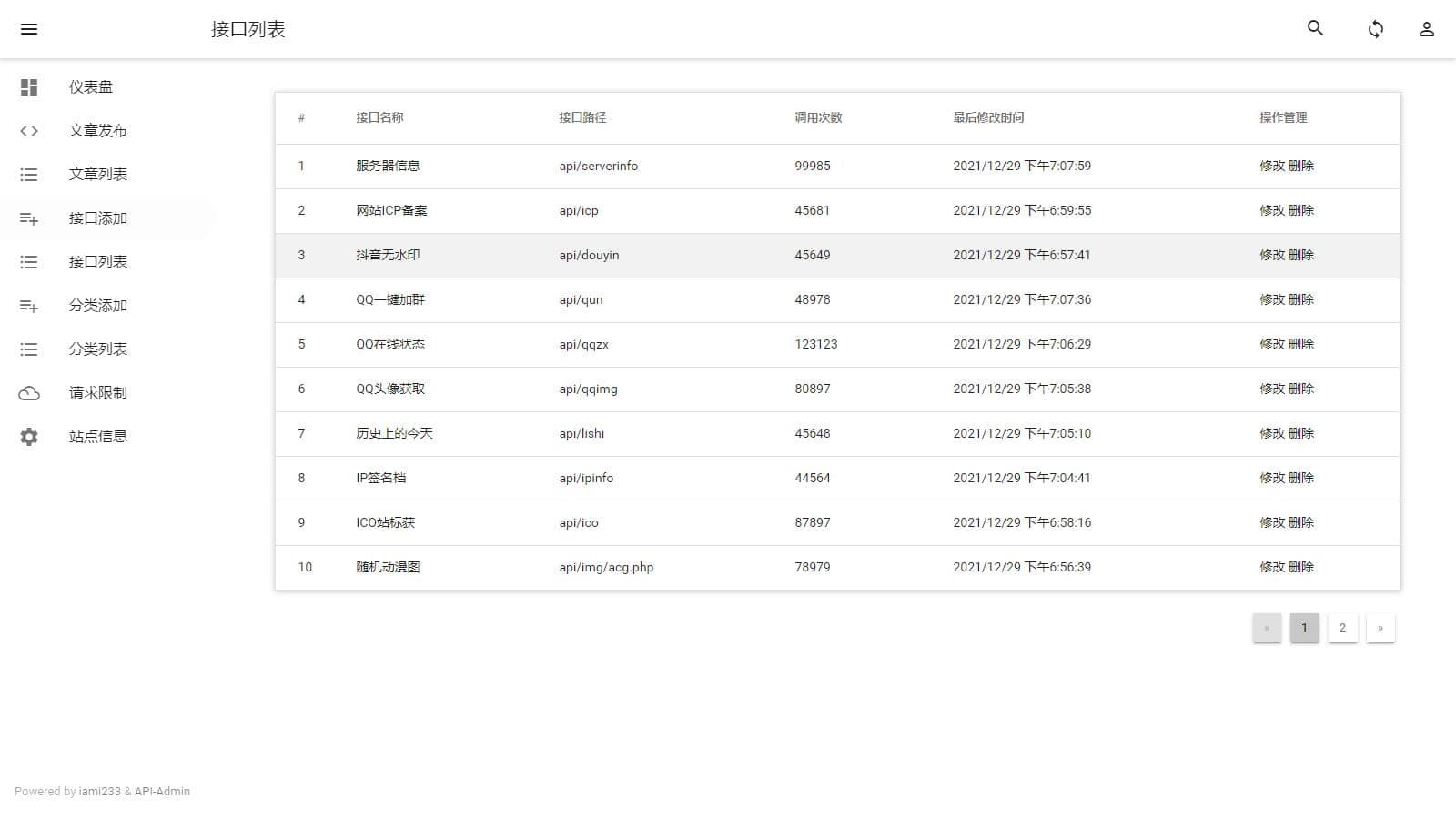Click the 99985 call count cell
This screenshot has width=1456, height=819.
pos(813,166)
